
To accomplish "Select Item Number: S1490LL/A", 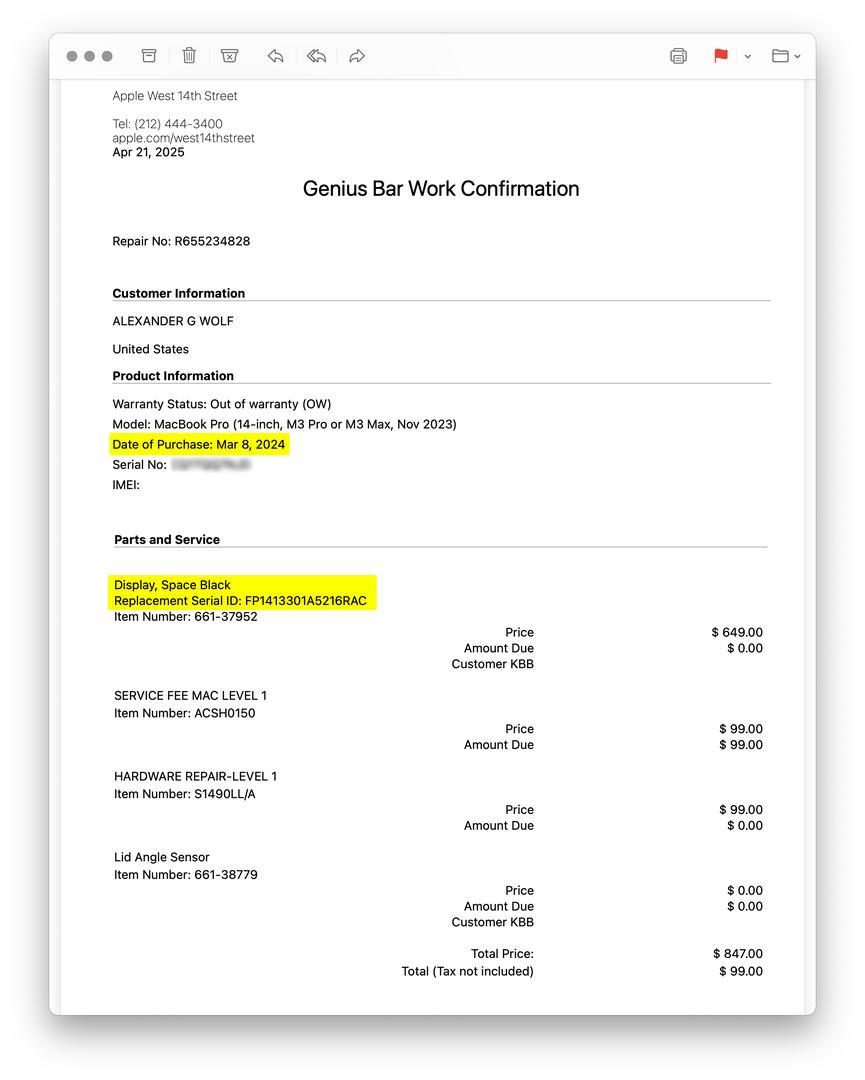I will pos(185,794).
